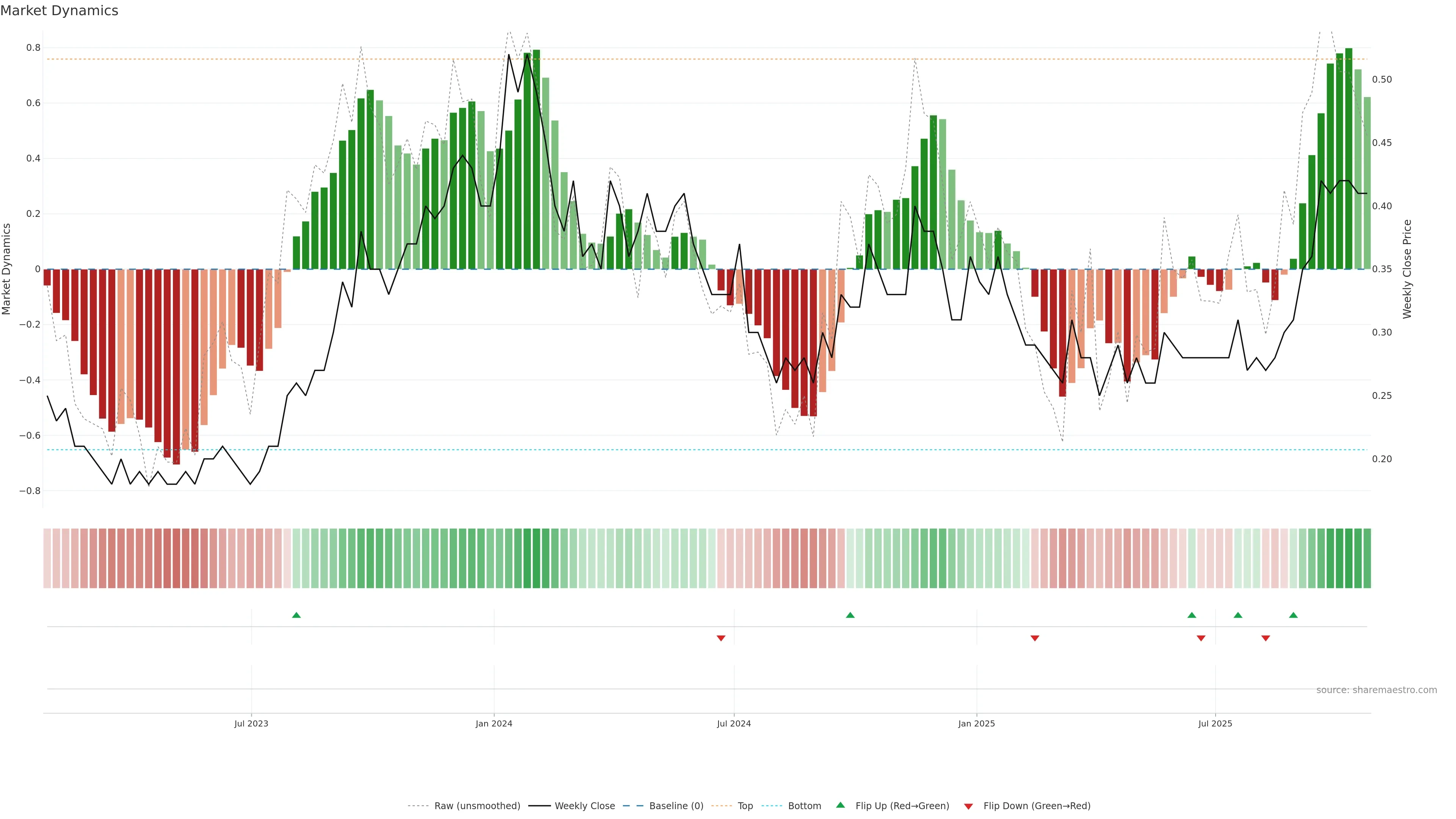Click the Bottom legend entry
Screen dimensions: 1456x819
pyautogui.click(x=804, y=806)
